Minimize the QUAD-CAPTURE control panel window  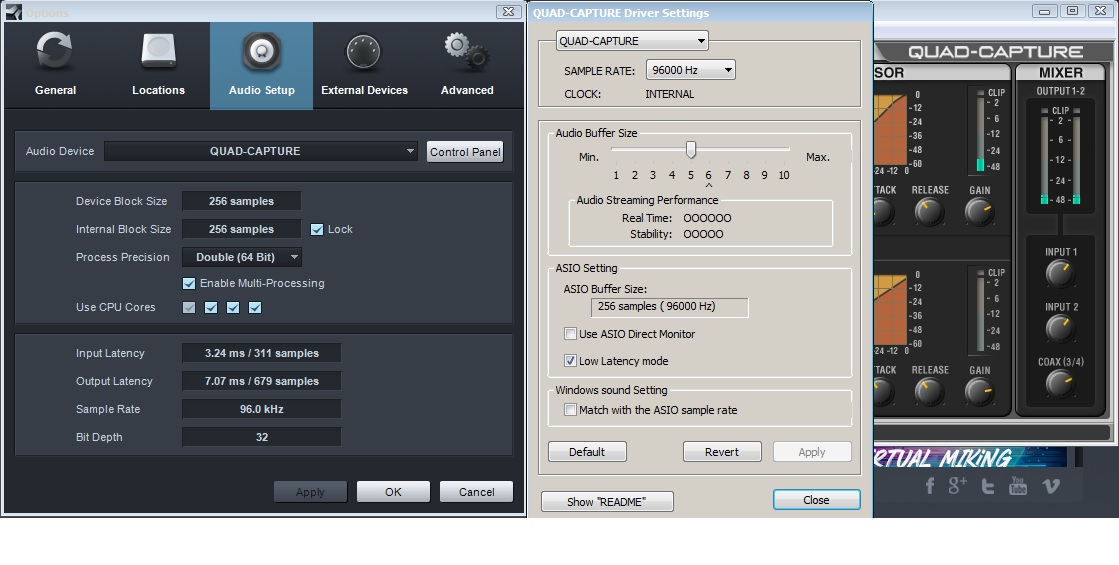coord(1045,11)
